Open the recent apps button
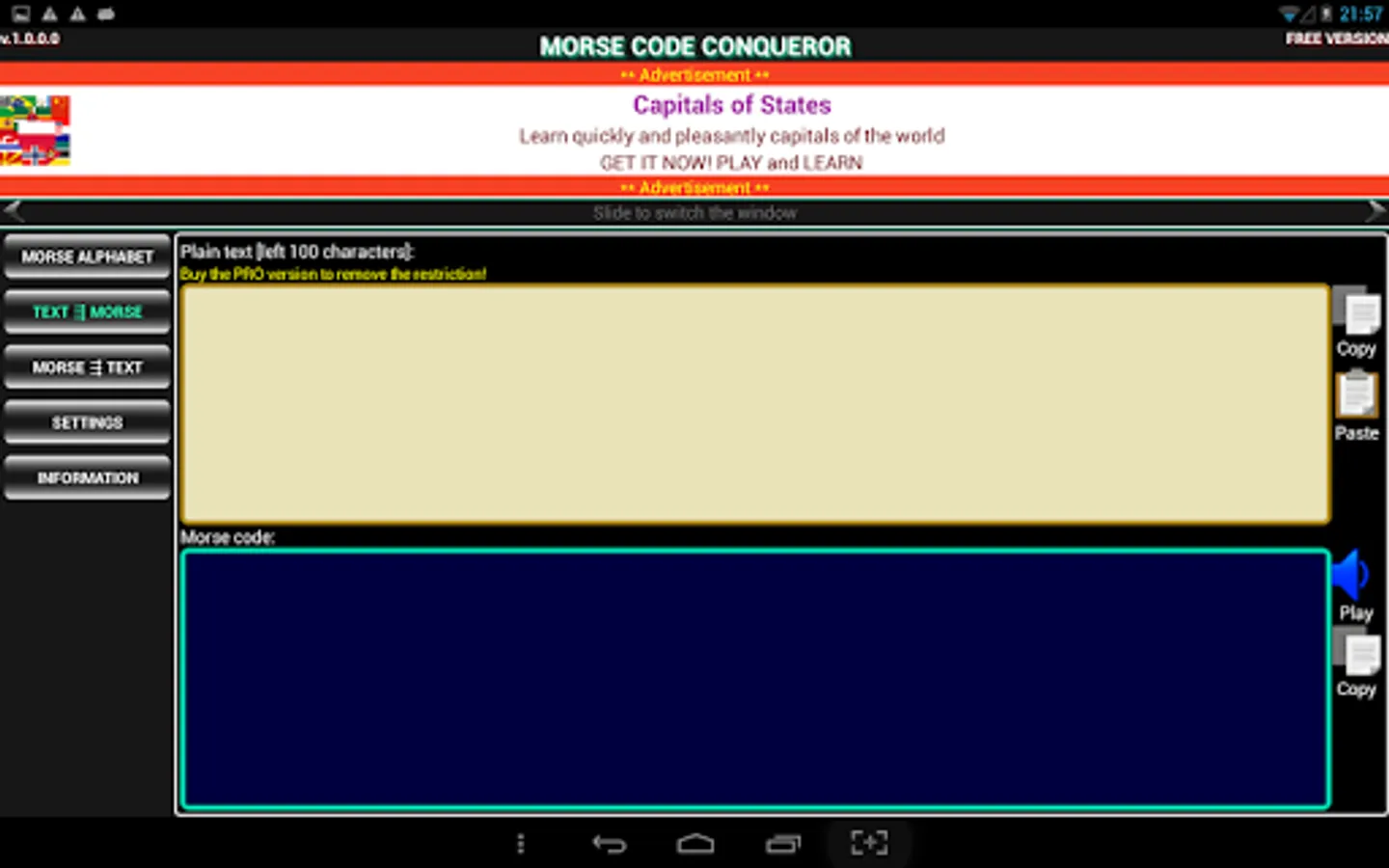The image size is (1389, 868). (783, 844)
